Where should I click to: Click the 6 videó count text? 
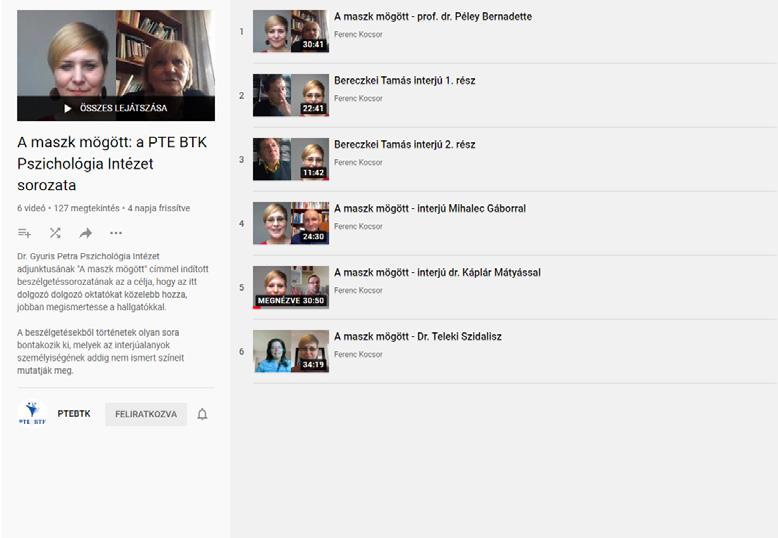[31, 208]
